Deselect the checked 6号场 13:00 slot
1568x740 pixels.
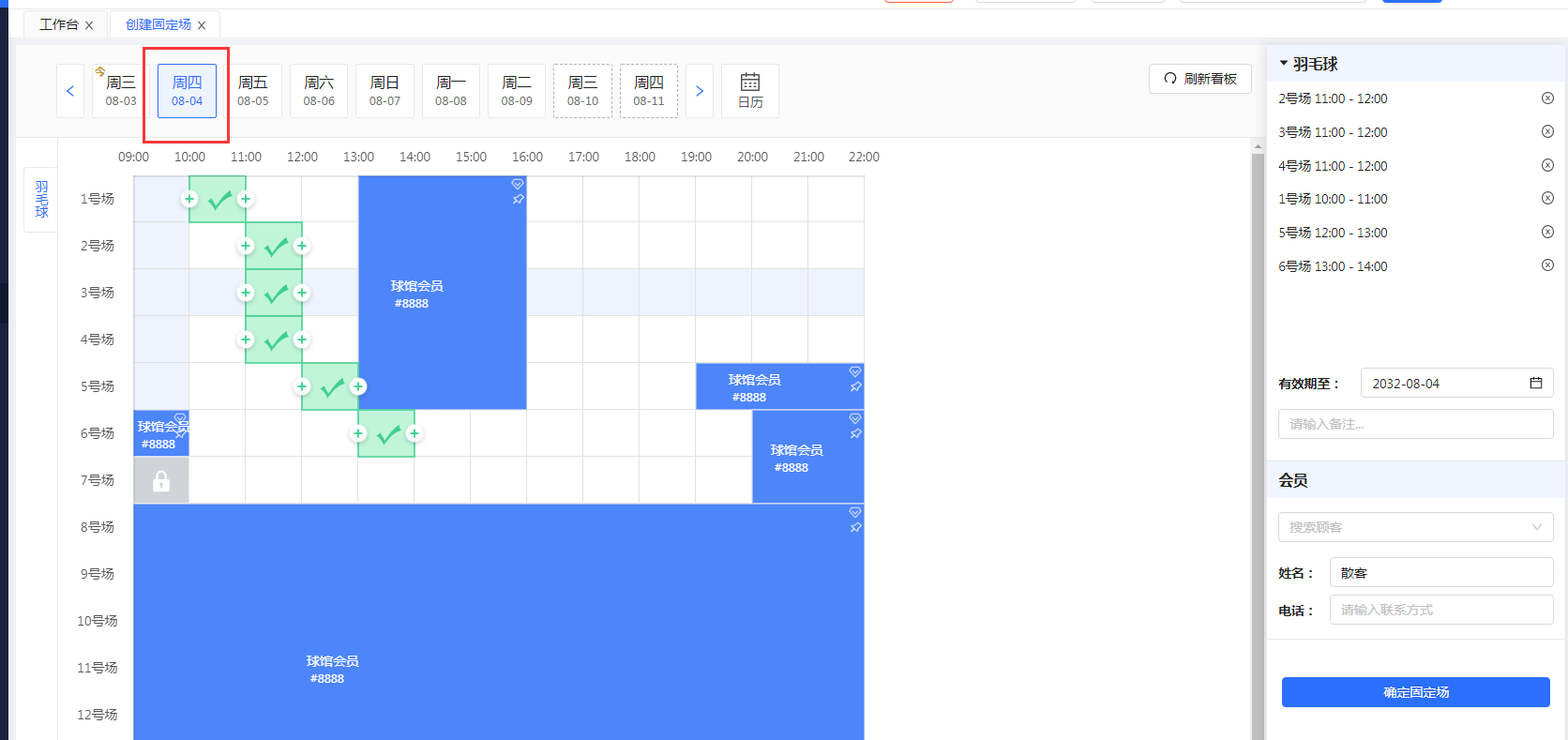[x=386, y=434]
